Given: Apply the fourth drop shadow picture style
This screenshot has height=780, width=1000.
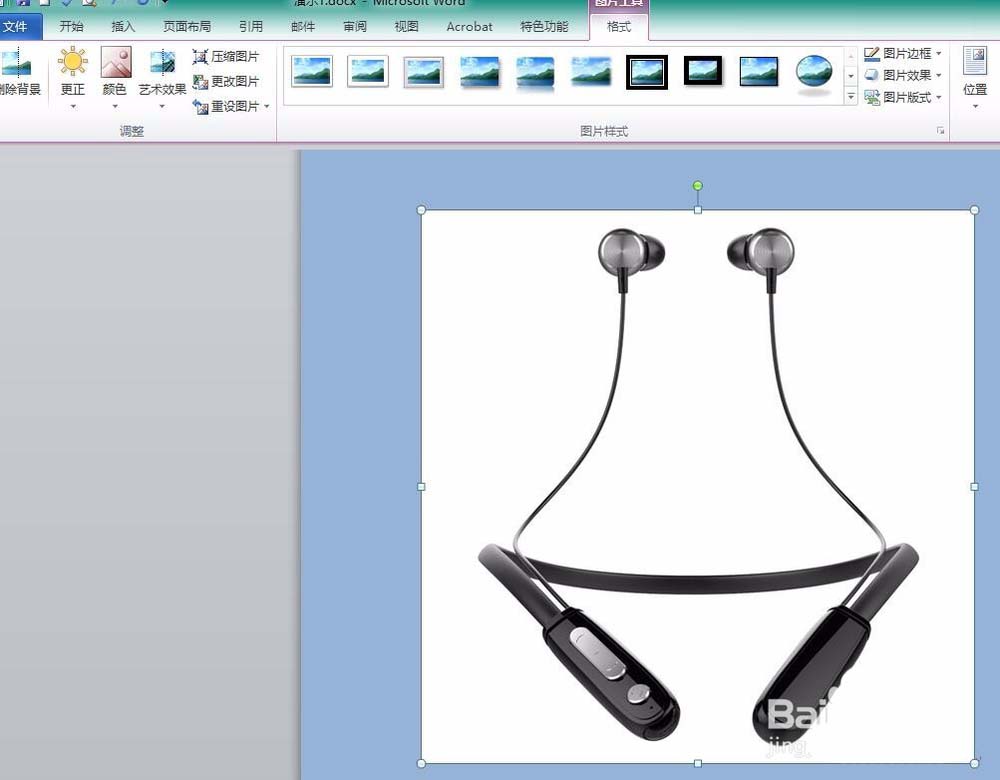Looking at the screenshot, I should click(480, 71).
